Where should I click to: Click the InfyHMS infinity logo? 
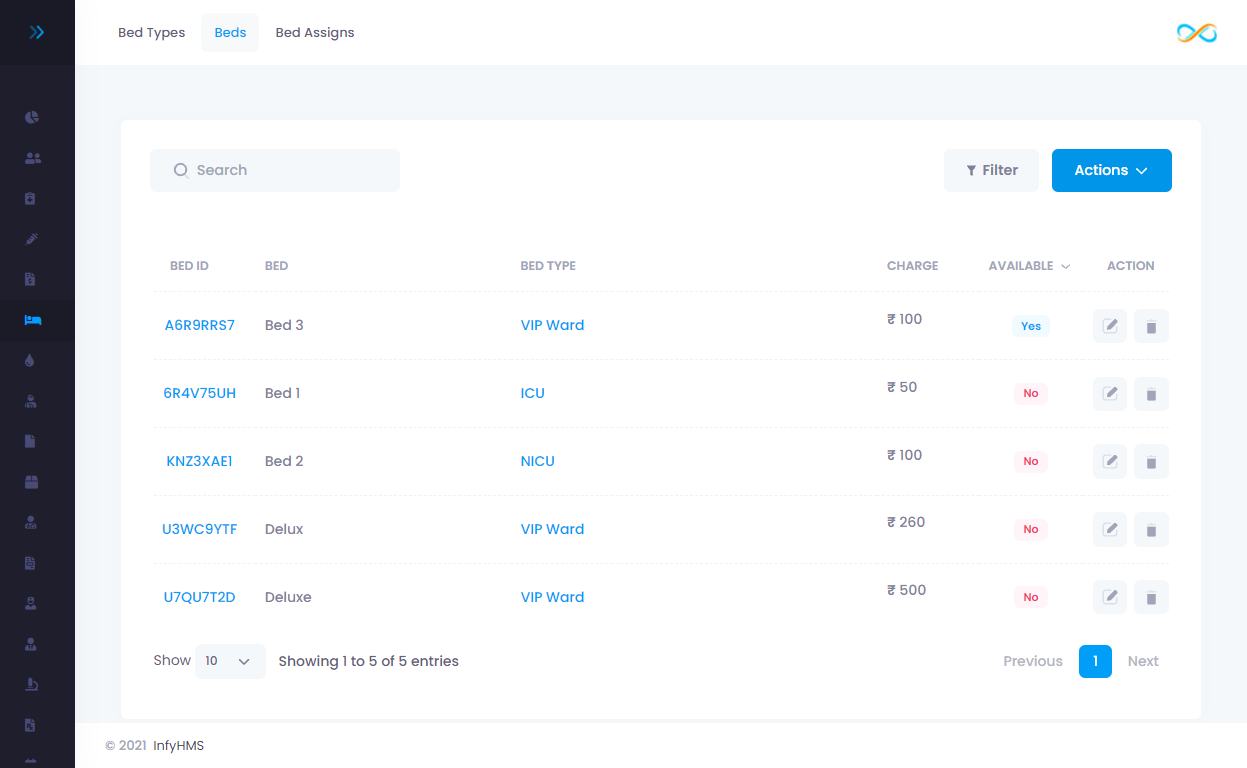point(1196,32)
